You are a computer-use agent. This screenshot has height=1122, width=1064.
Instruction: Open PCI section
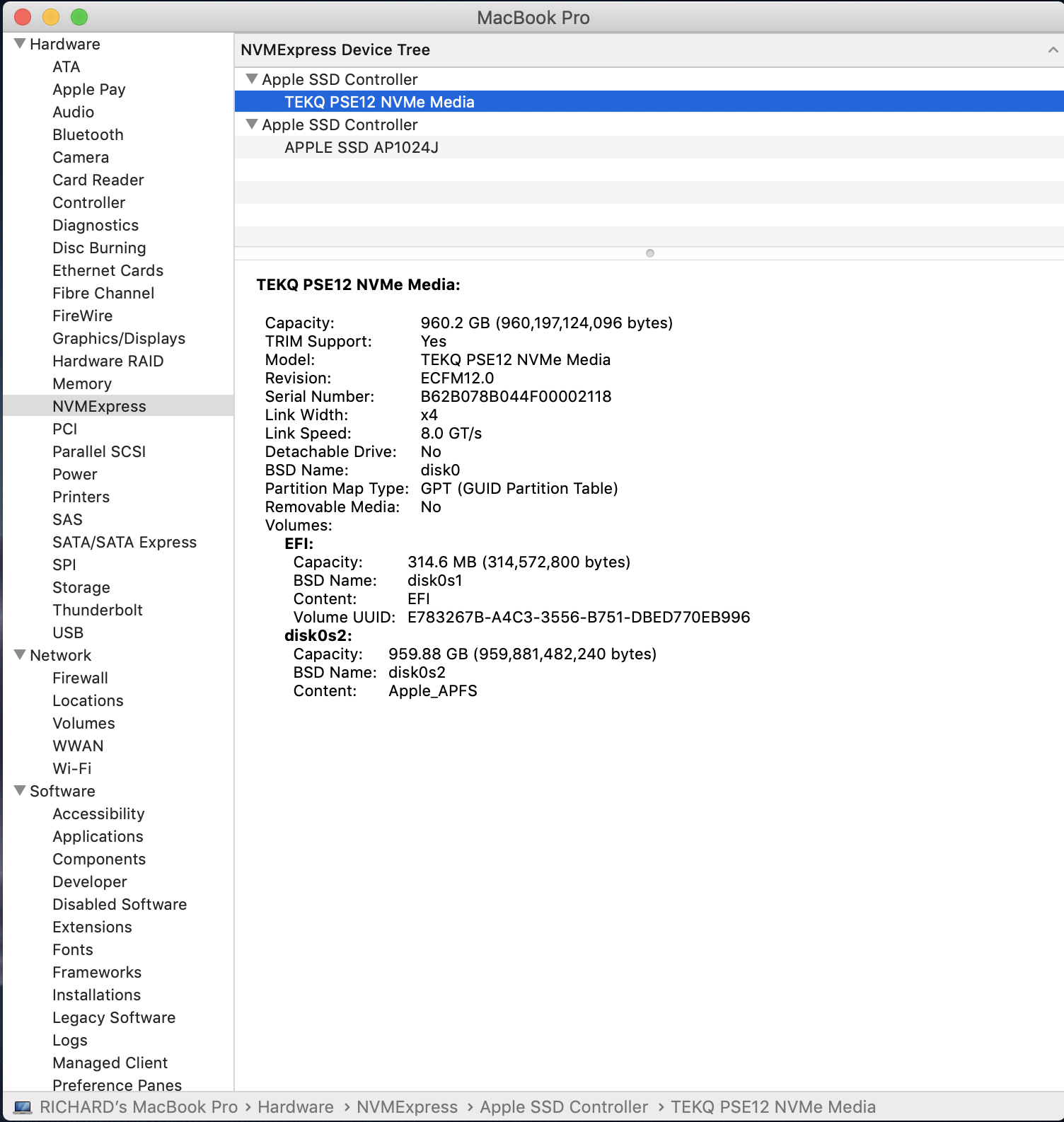64,429
